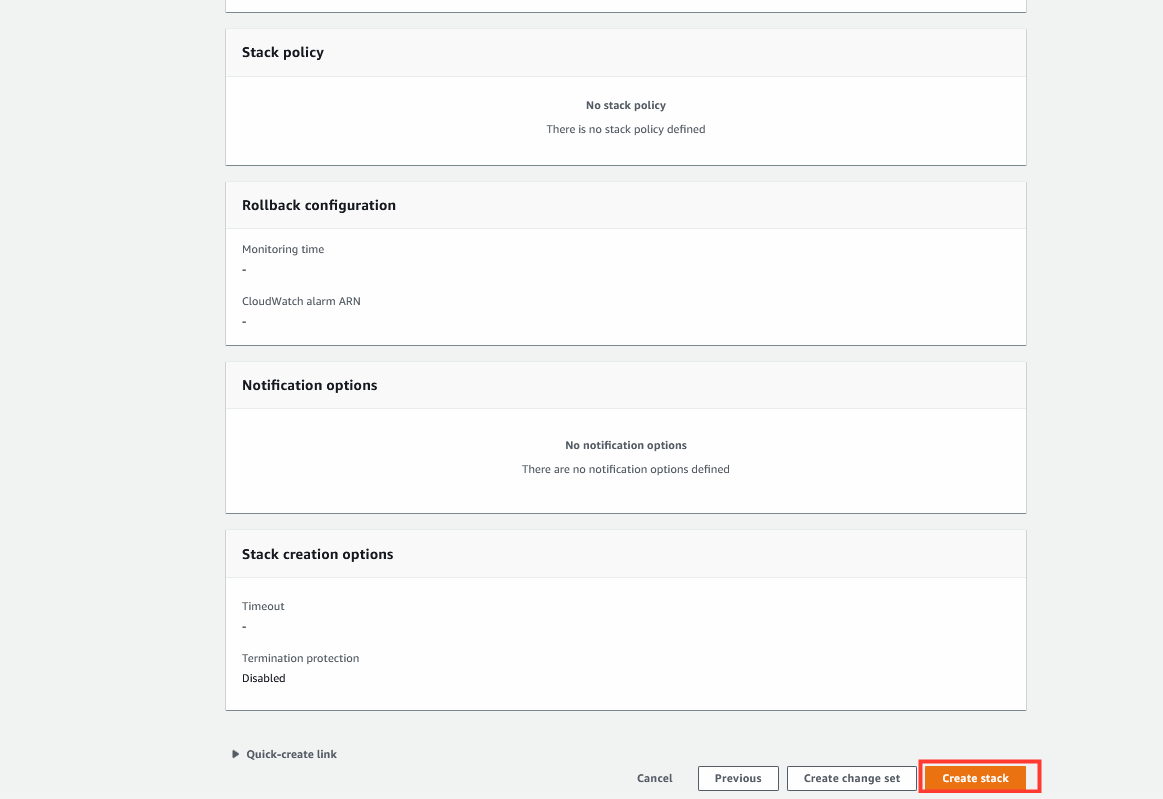Click the Create change set button
Screen dimensions: 1163x799
pos(851,778)
